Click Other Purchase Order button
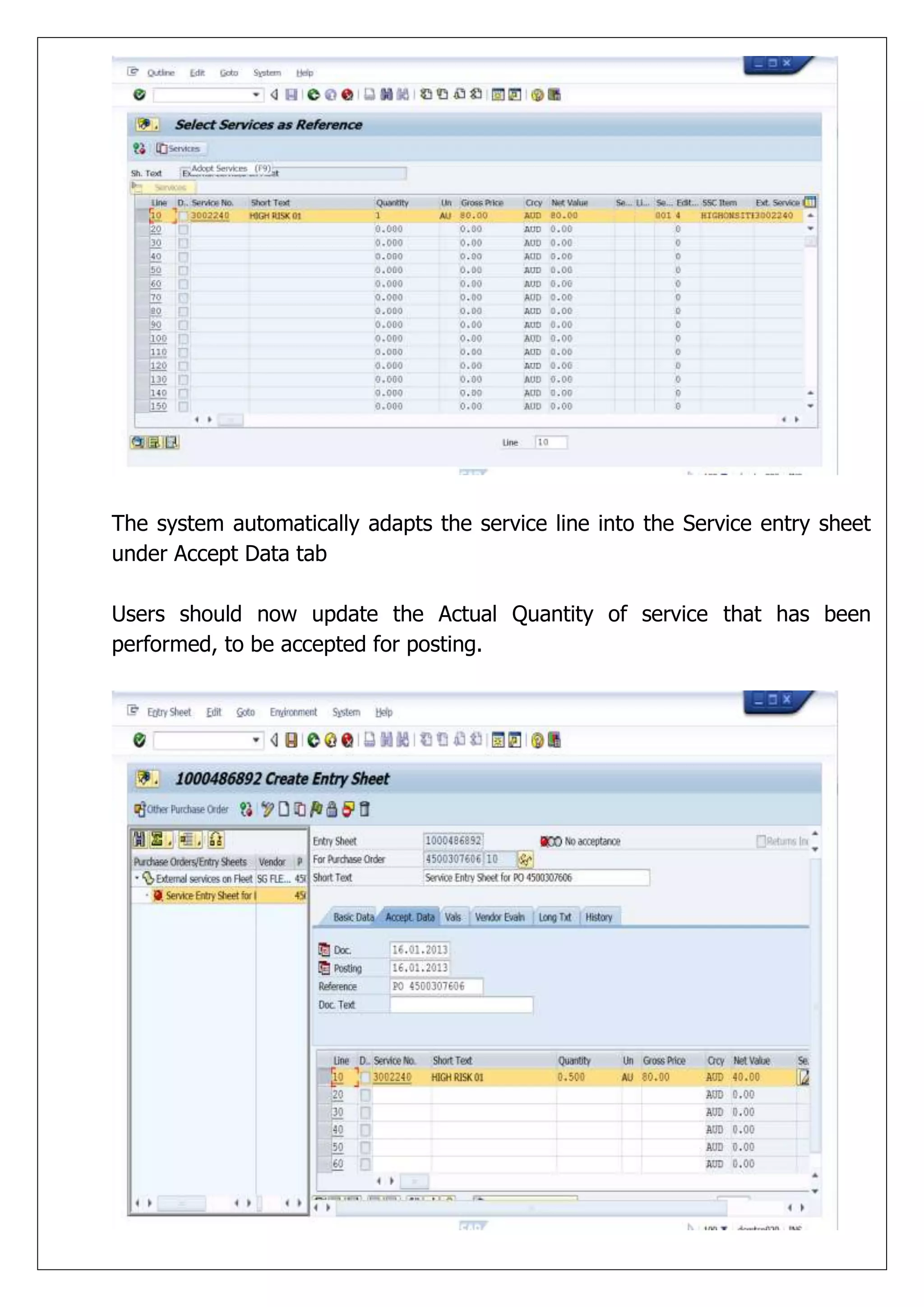The height and width of the screenshot is (1307, 924). coord(181,809)
